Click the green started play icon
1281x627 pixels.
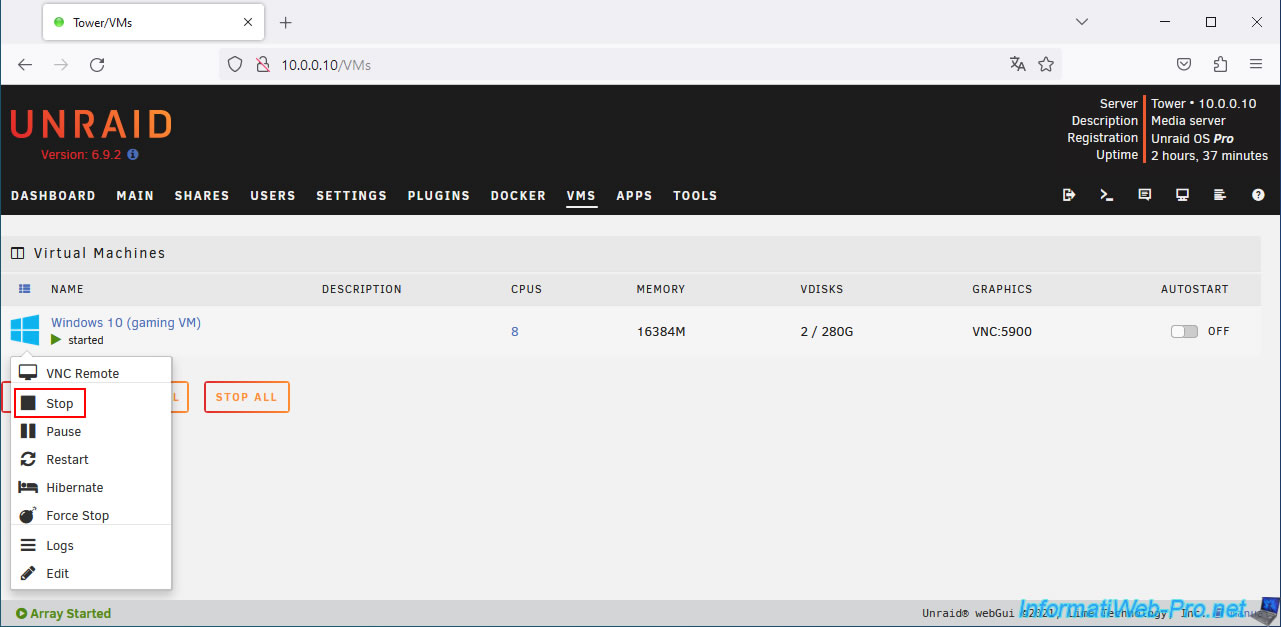point(56,340)
